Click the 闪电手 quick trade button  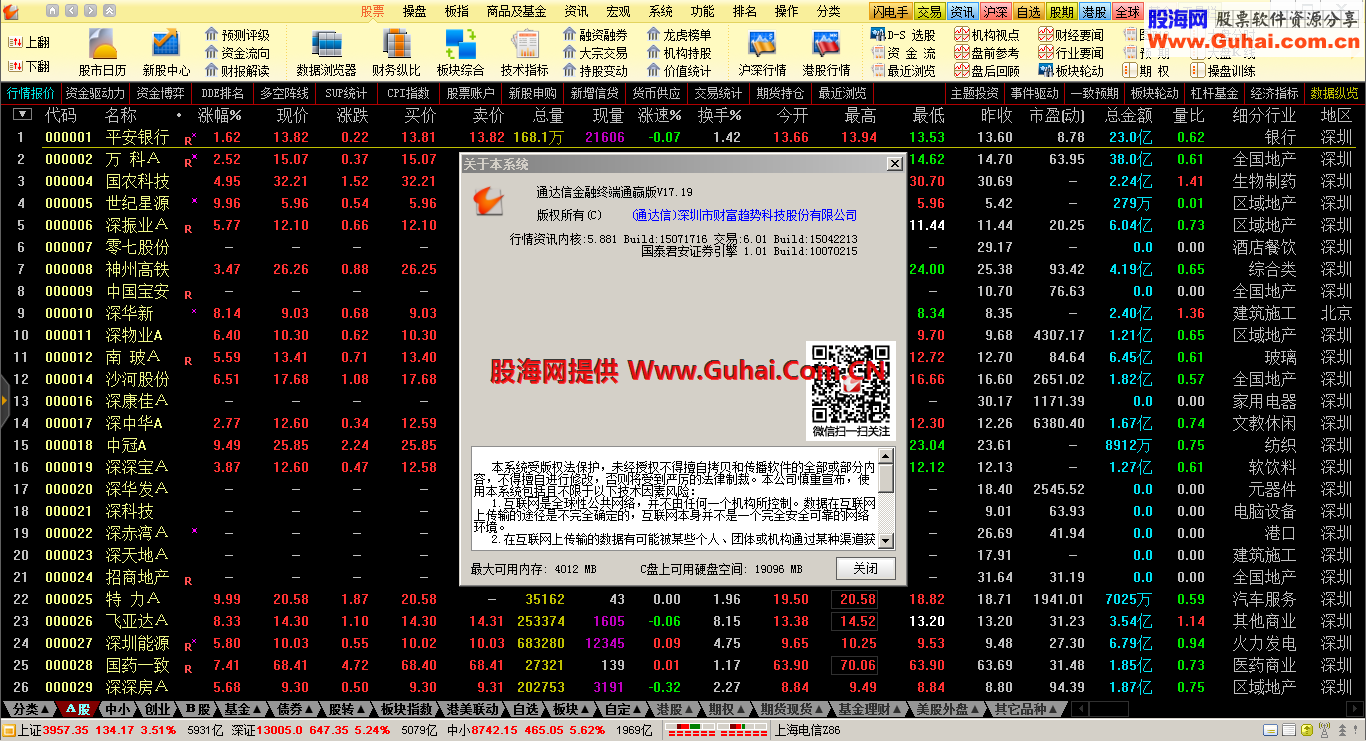(890, 12)
